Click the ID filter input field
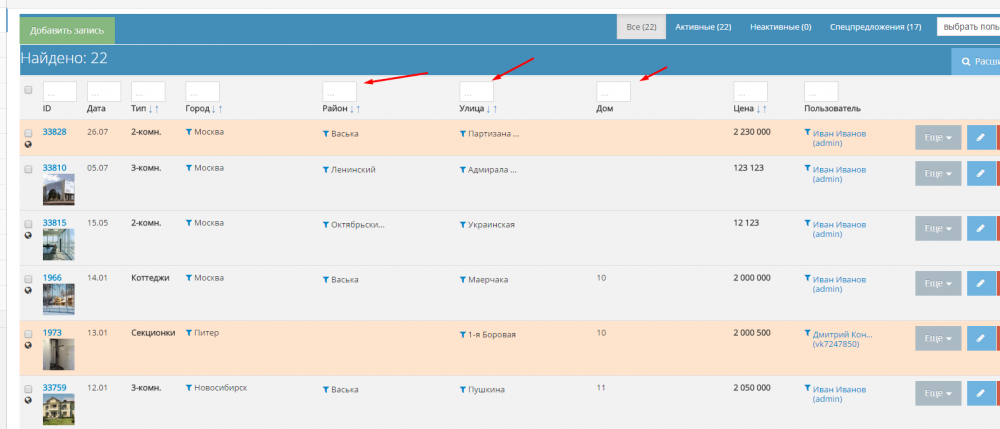The height and width of the screenshot is (429, 1000). 60,91
